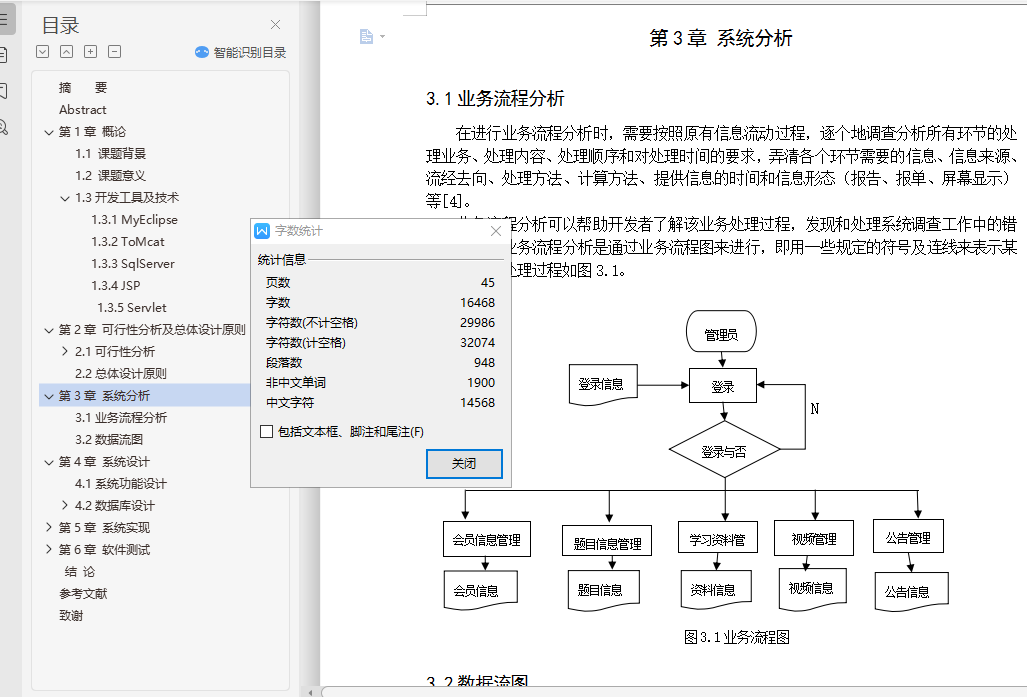Expand the 4.2 数据库设计 node
Image resolution: width=1027 pixels, height=697 pixels.
(65, 506)
